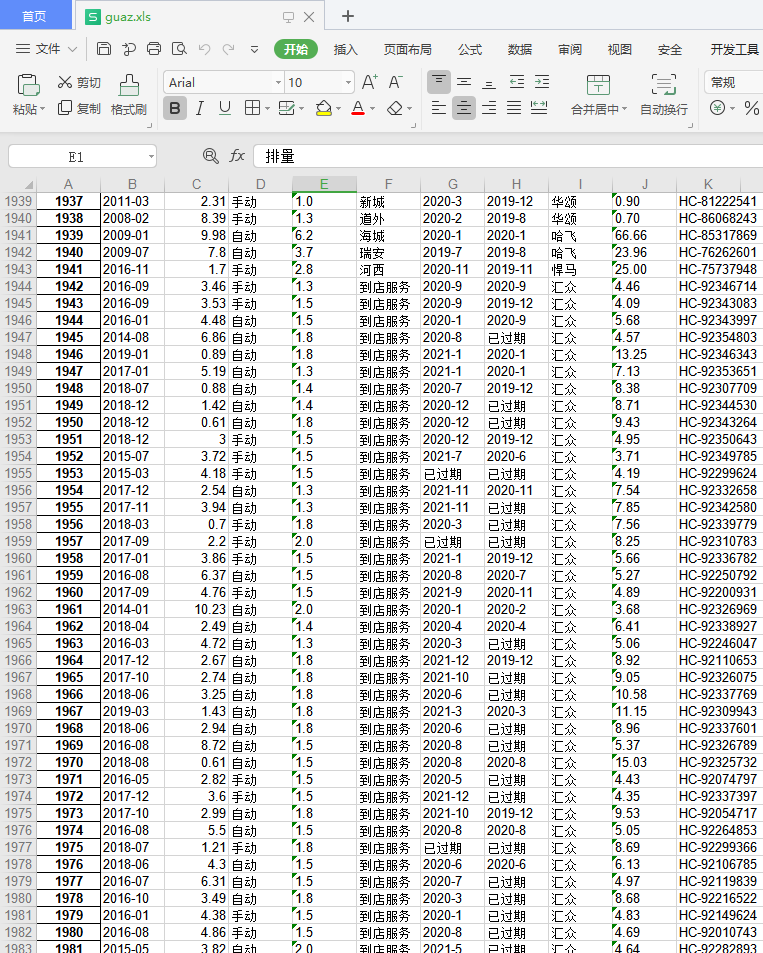The width and height of the screenshot is (763, 953).
Task: Switch to the 页面布局 Page Layout tab
Action: [407, 49]
